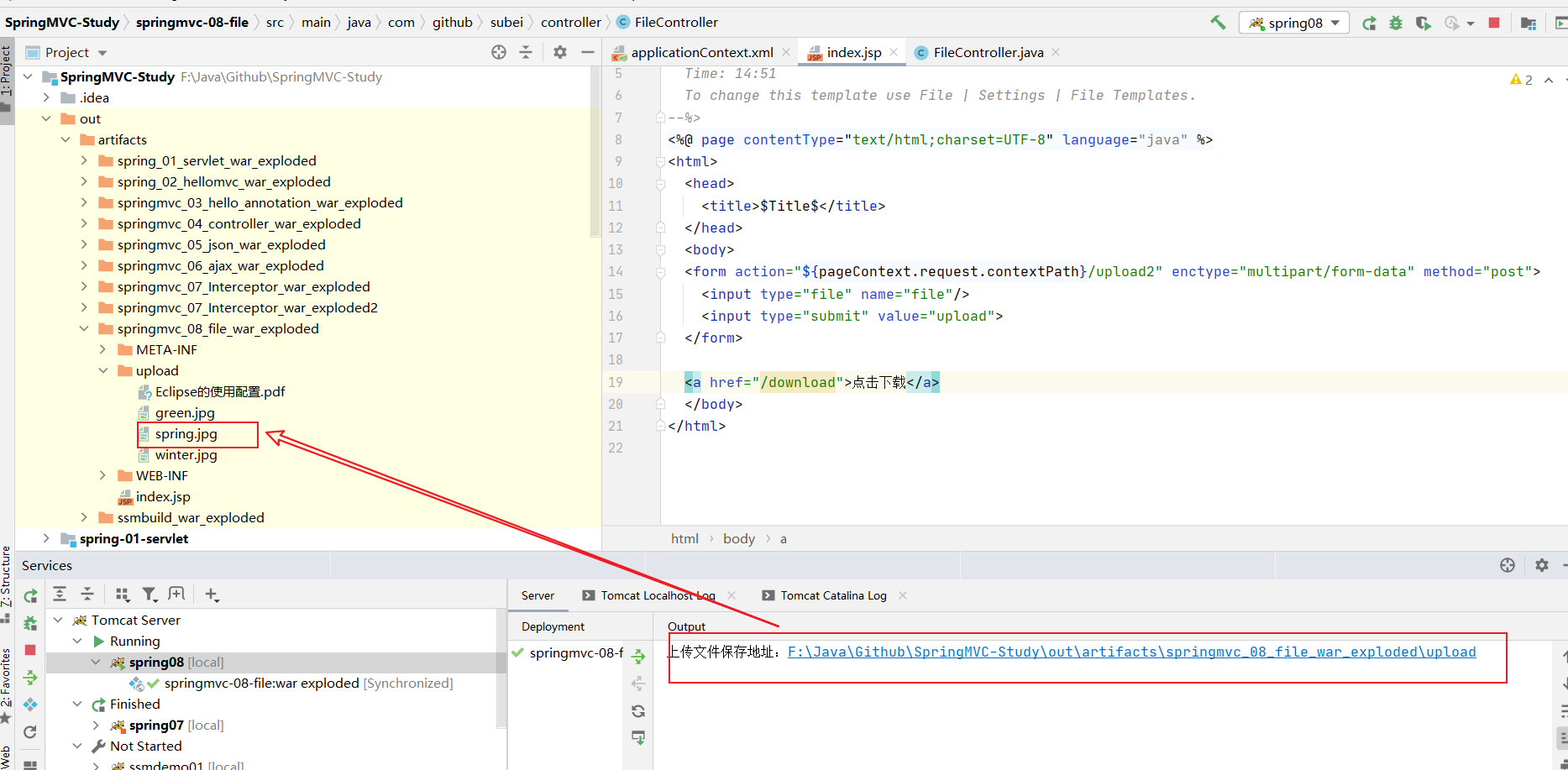The image size is (1568, 770).
Task: Click the Build Project hammer icon
Action: click(x=1218, y=23)
